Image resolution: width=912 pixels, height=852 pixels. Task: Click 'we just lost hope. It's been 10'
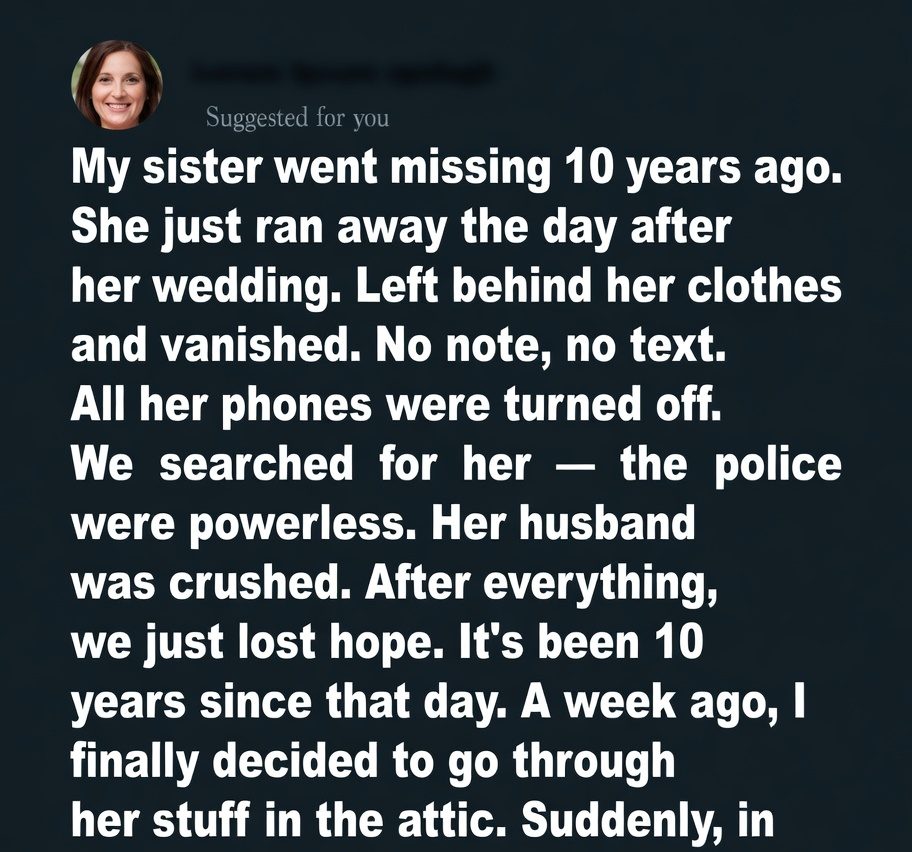coord(388,643)
